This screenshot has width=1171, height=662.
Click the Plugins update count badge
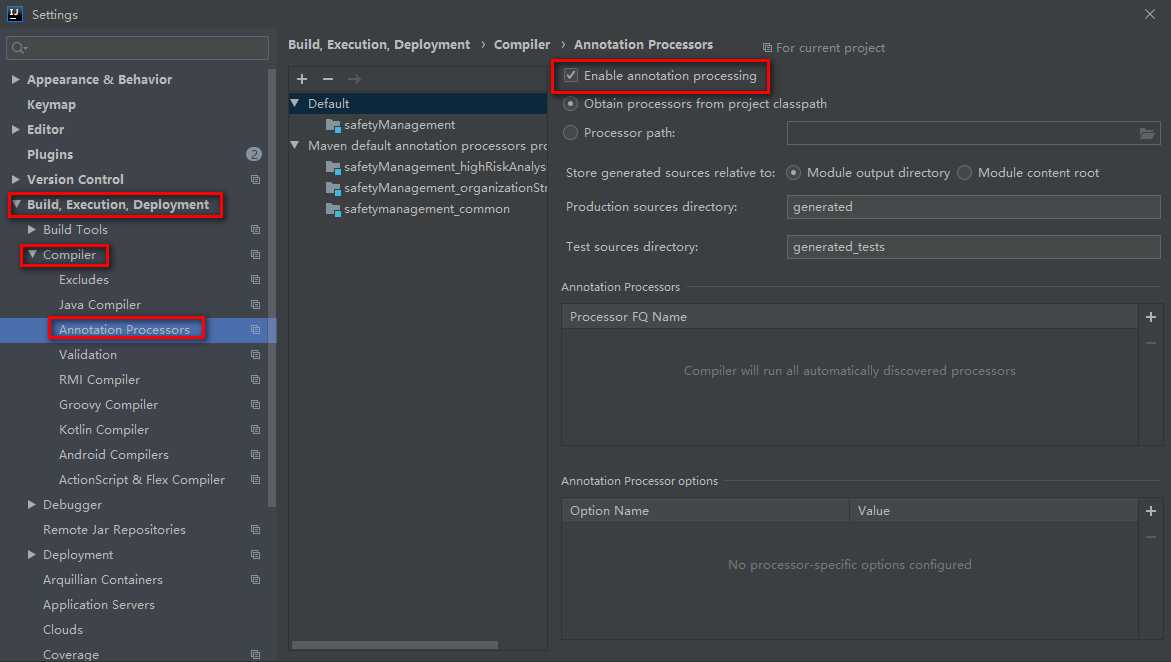click(254, 154)
